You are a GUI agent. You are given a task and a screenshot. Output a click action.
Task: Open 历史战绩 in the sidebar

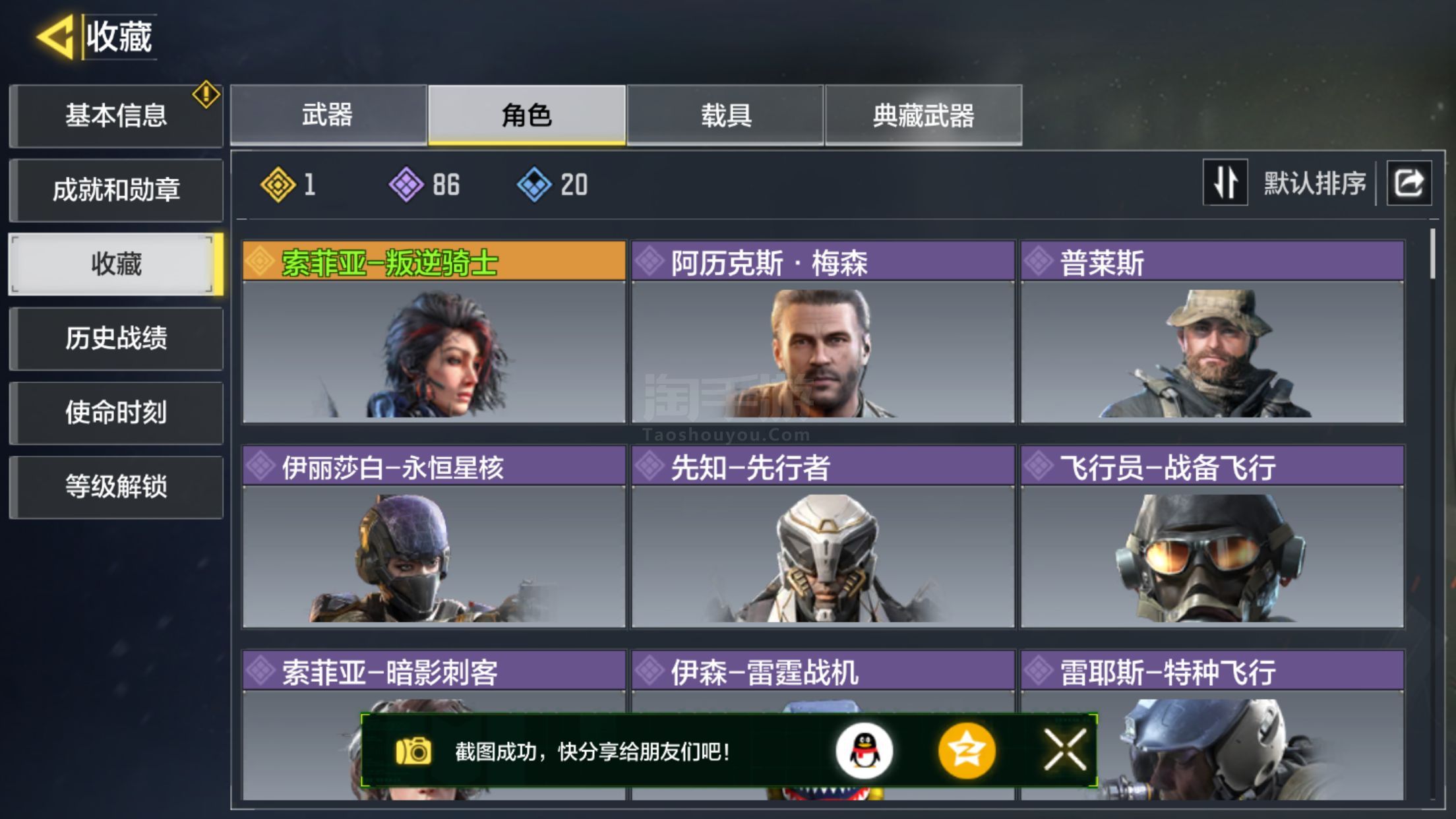(116, 338)
